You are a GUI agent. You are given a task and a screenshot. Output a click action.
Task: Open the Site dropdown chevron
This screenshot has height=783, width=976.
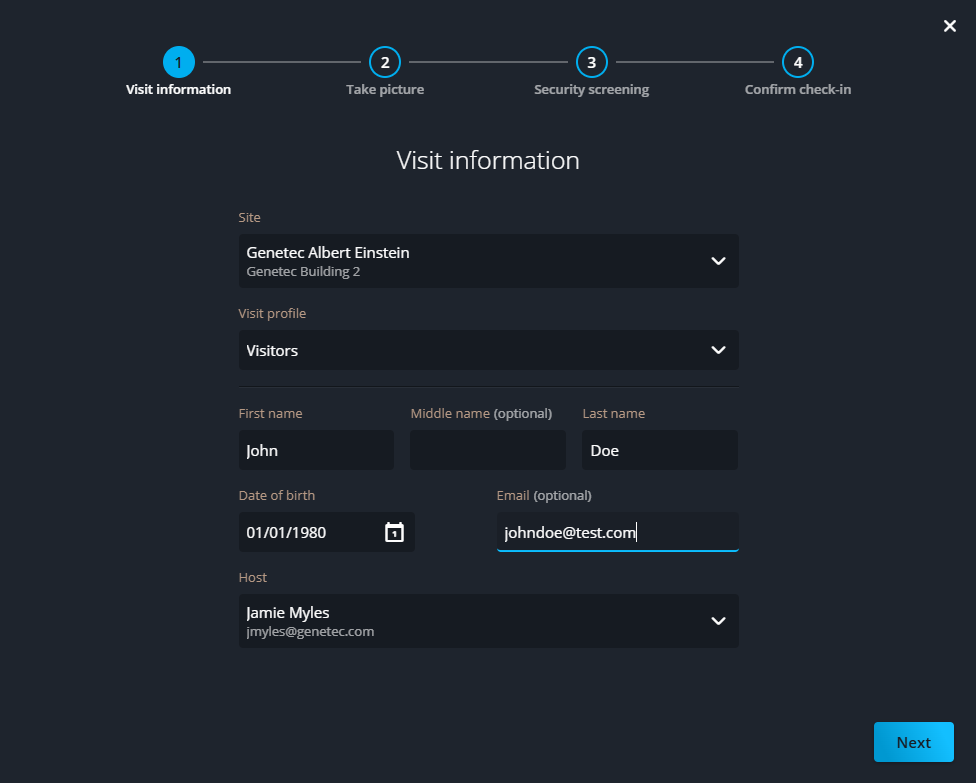[x=718, y=261]
